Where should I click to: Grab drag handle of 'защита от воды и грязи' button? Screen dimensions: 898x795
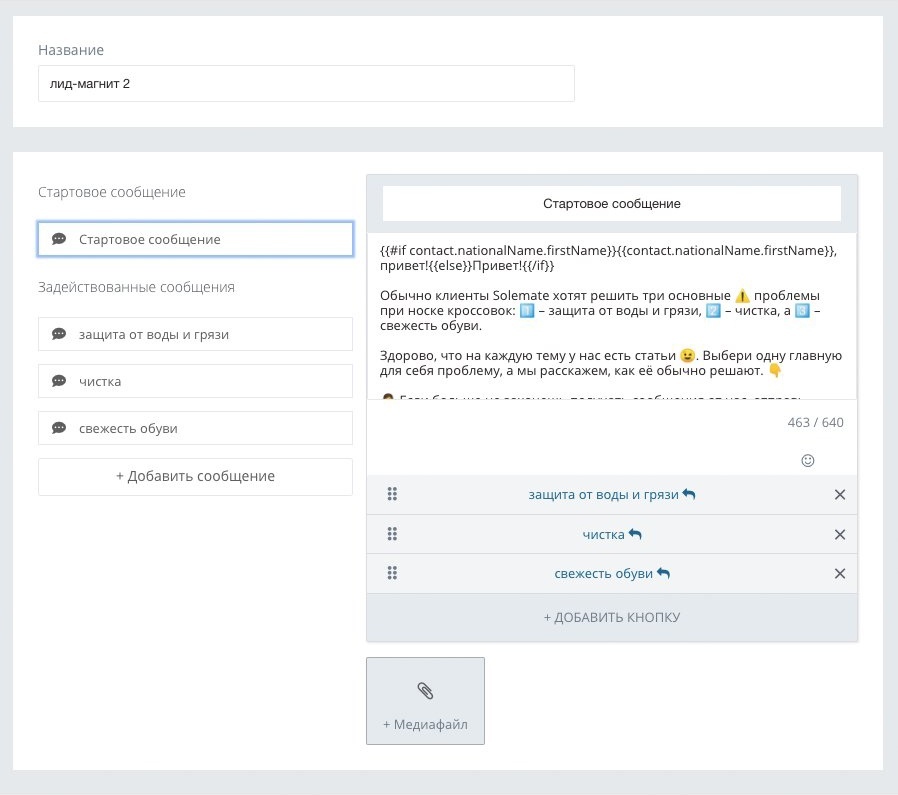coord(392,495)
